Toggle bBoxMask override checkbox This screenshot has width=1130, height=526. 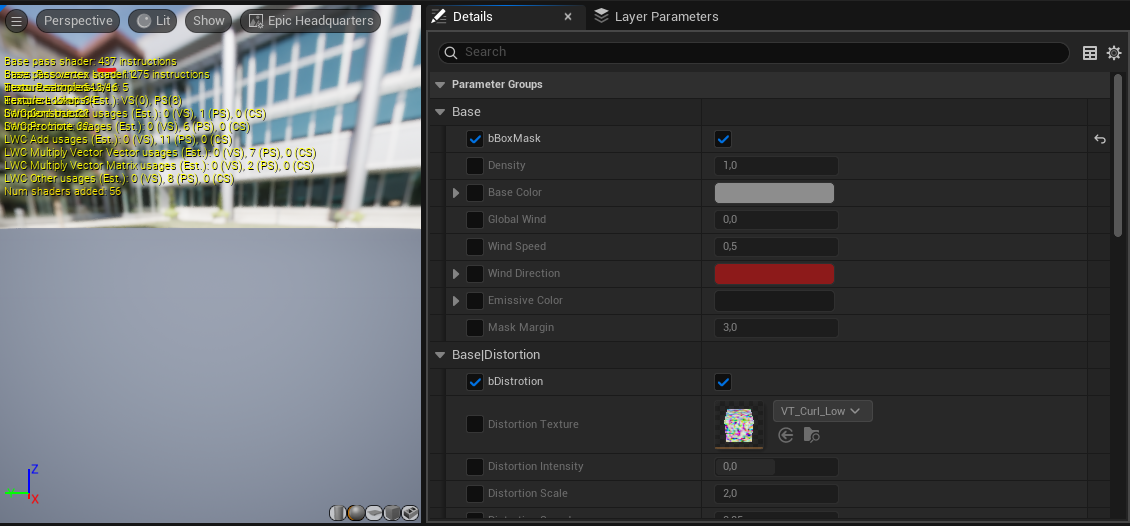pos(475,139)
